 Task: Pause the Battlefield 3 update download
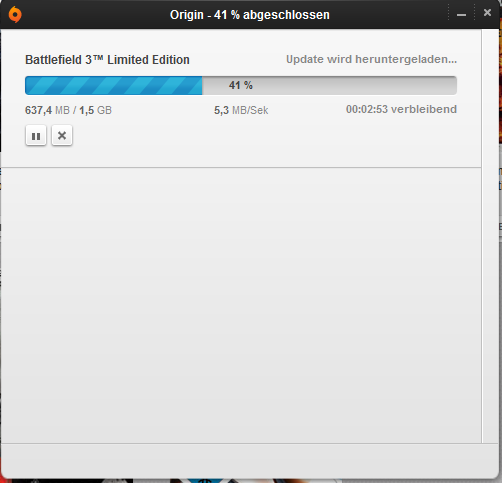pos(36,136)
